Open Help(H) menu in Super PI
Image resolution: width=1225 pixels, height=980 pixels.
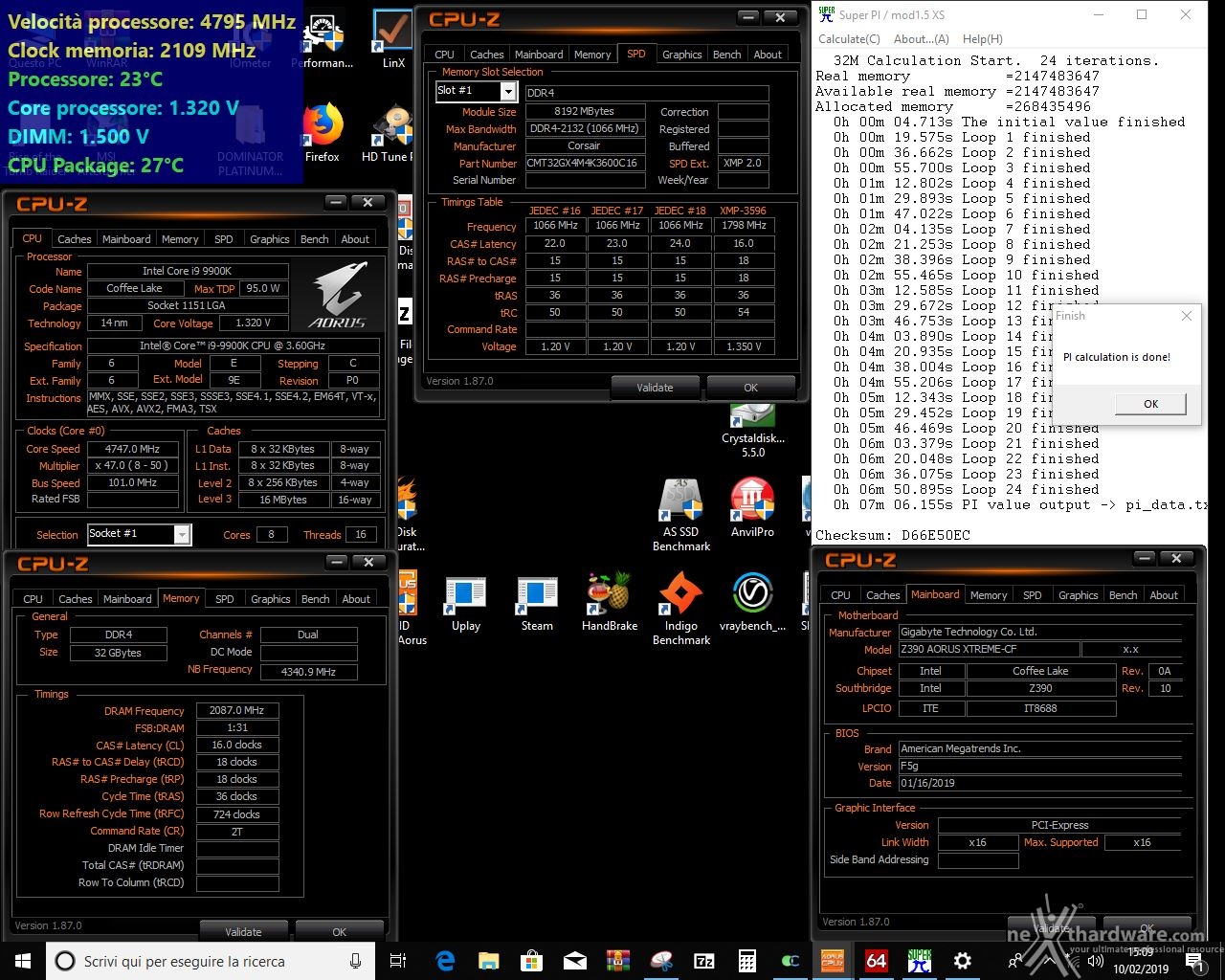[x=983, y=39]
